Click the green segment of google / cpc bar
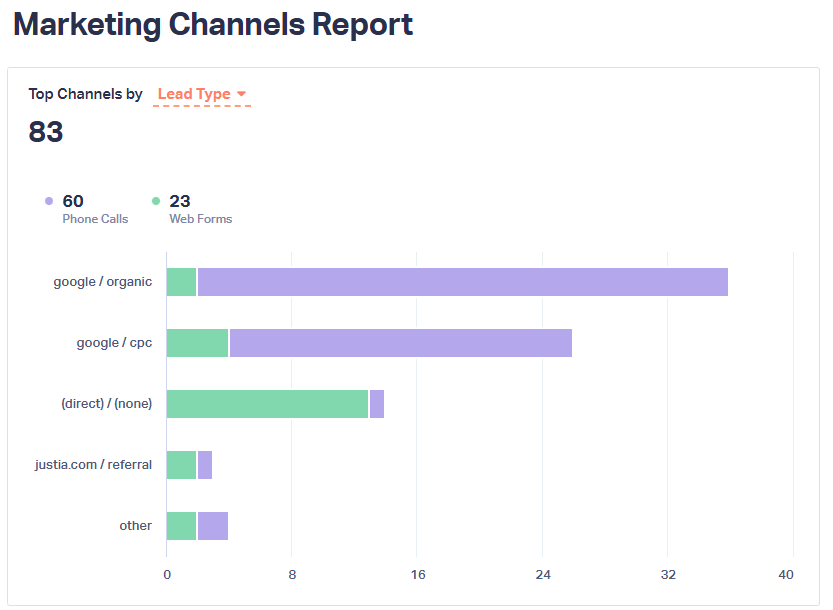Viewport: 833px width, 610px height. 196,342
